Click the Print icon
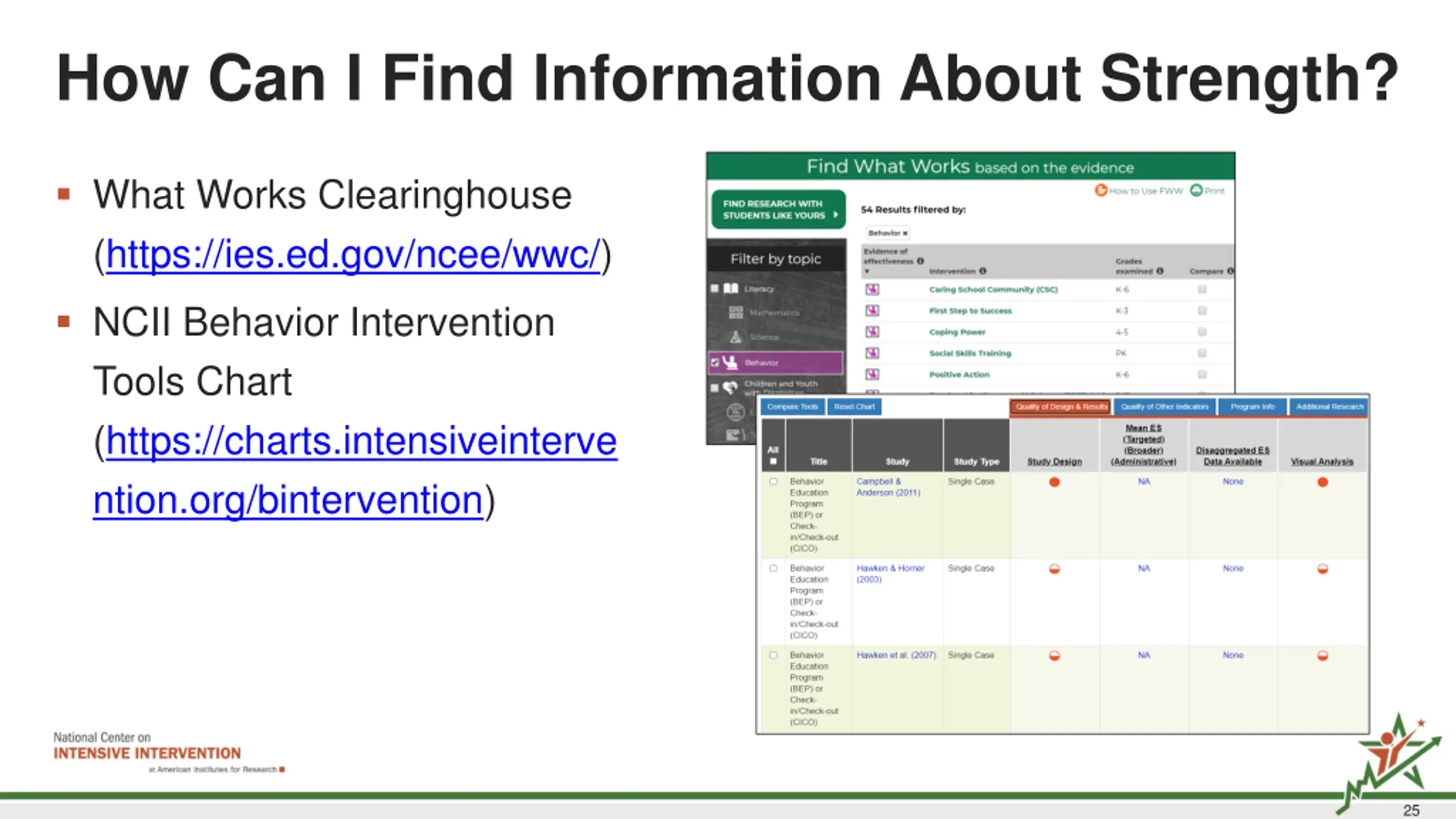 tap(1196, 191)
